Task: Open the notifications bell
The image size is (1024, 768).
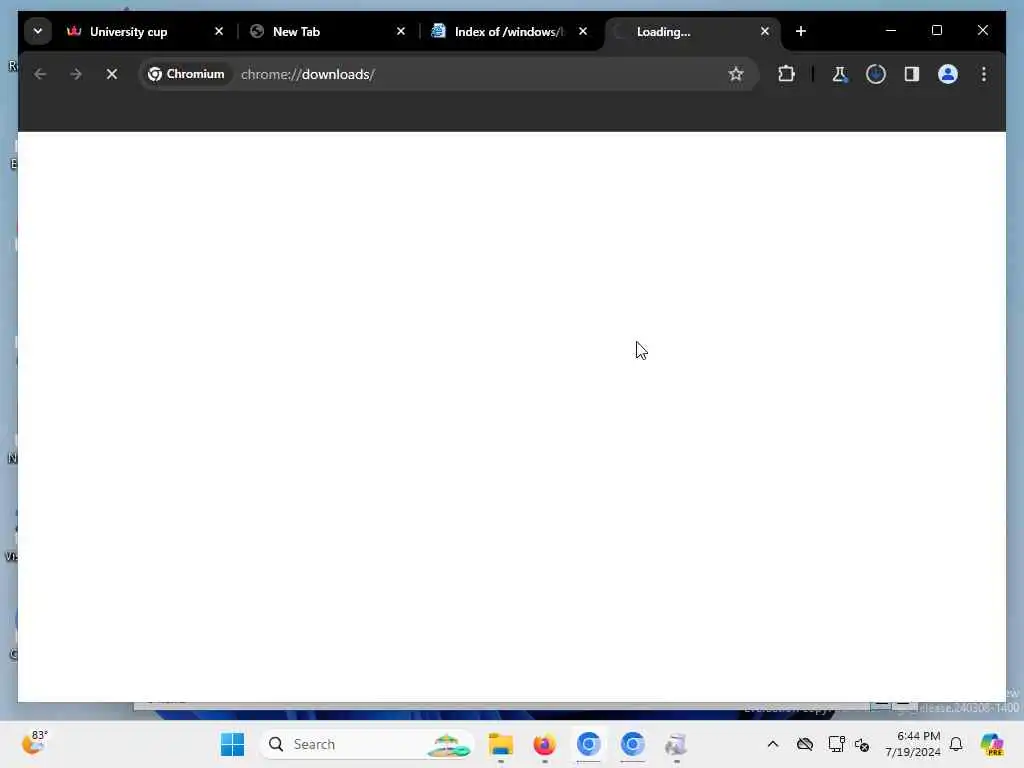Action: (956, 744)
